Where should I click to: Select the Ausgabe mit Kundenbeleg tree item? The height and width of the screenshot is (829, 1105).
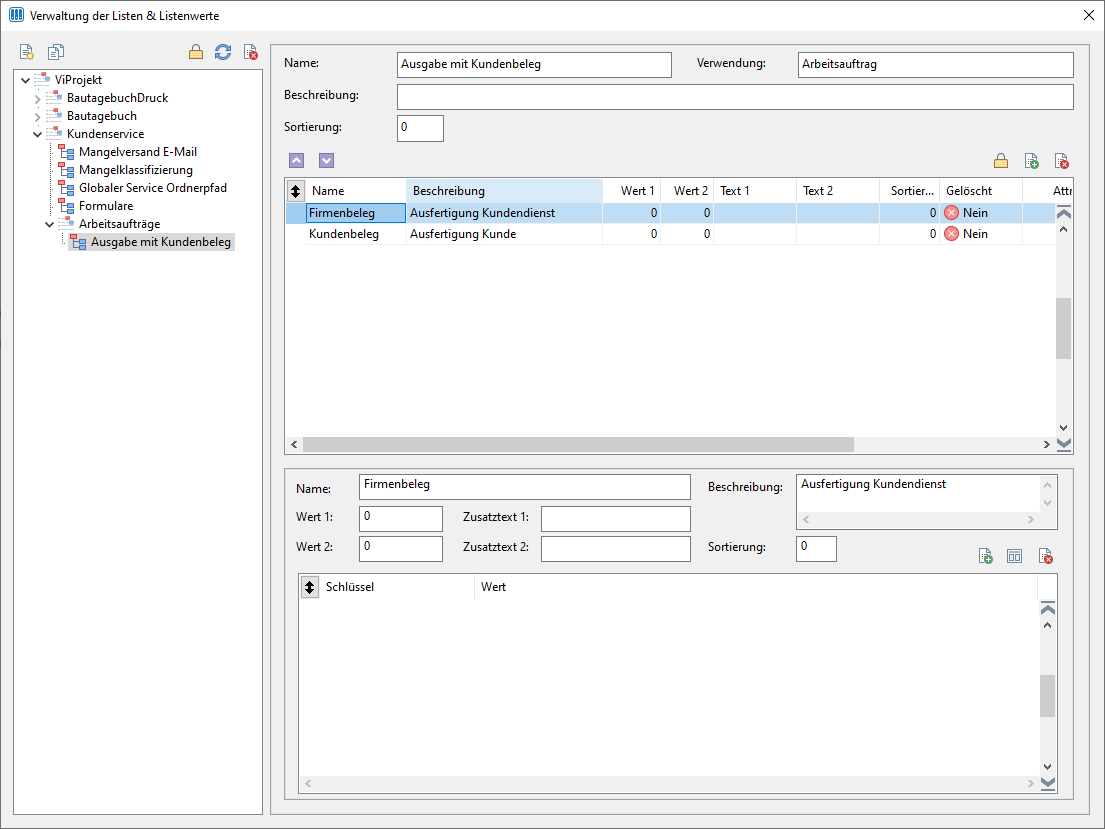click(161, 242)
